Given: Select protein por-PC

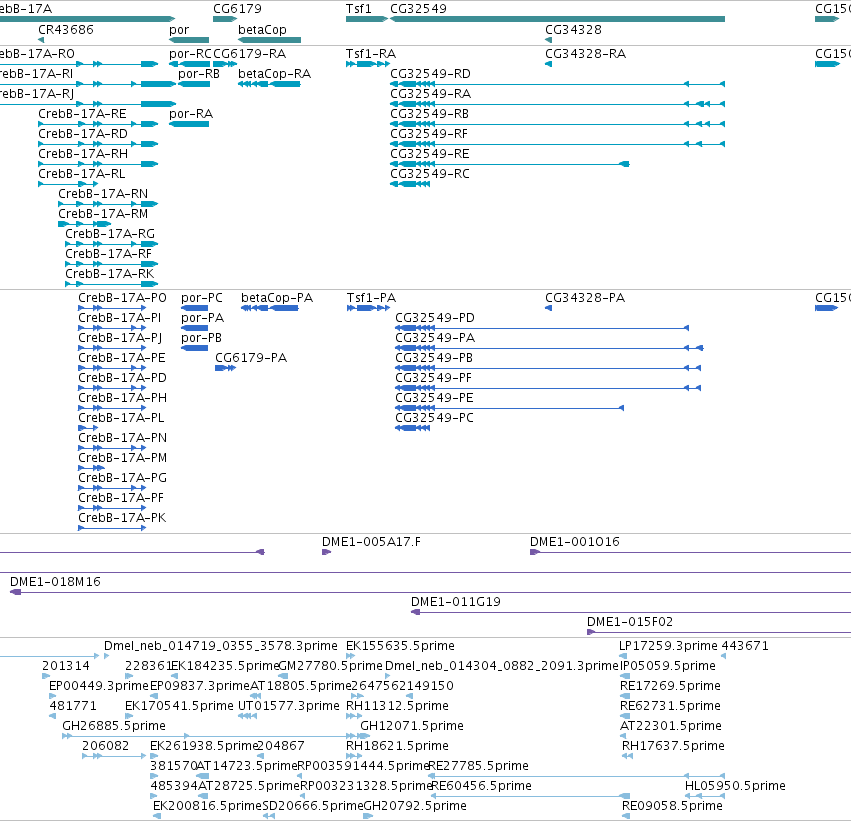Looking at the screenshot, I should pyautogui.click(x=202, y=298).
